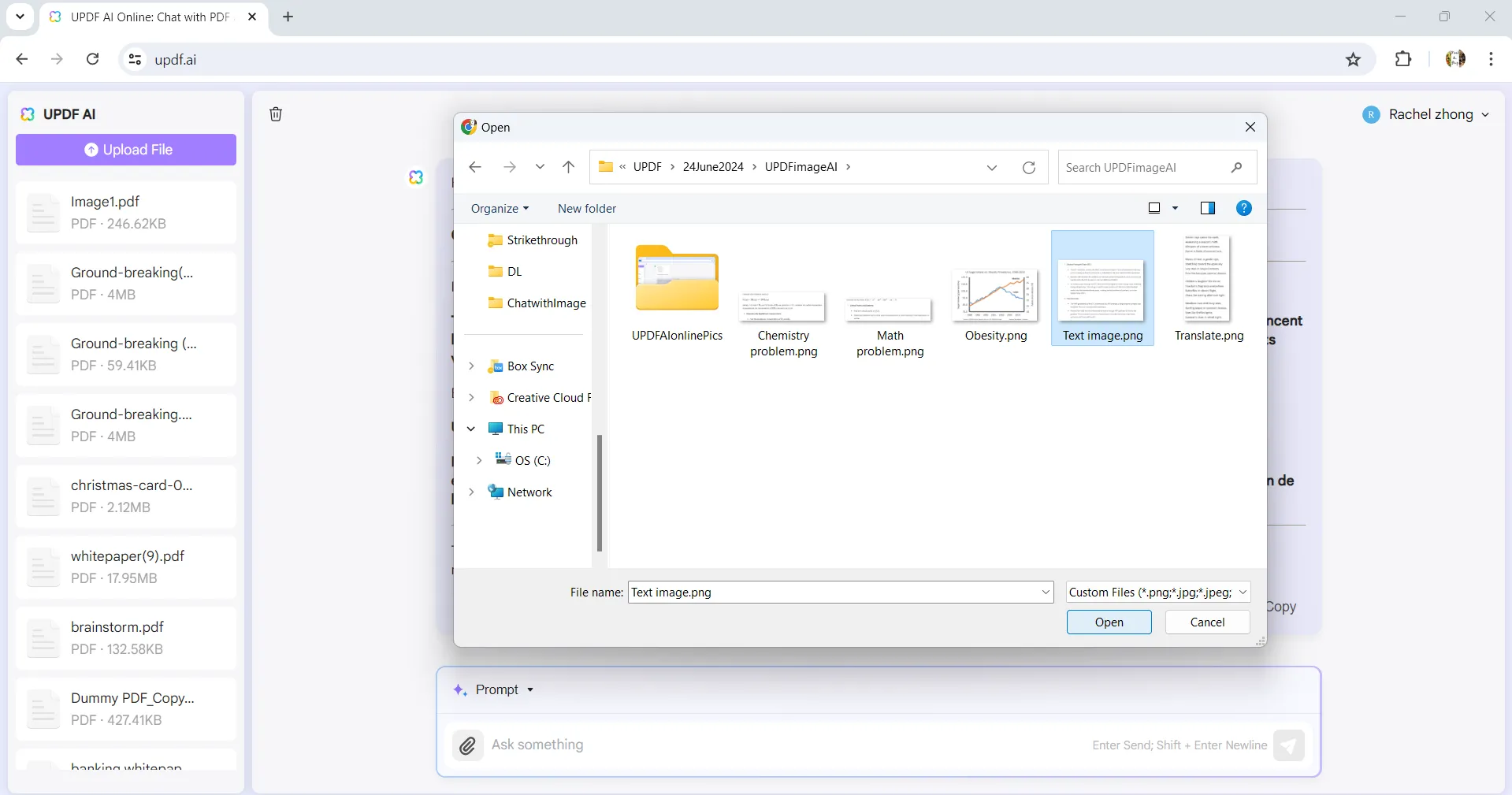
Task: Click the UPDF breadcrumb segment
Action: click(648, 167)
